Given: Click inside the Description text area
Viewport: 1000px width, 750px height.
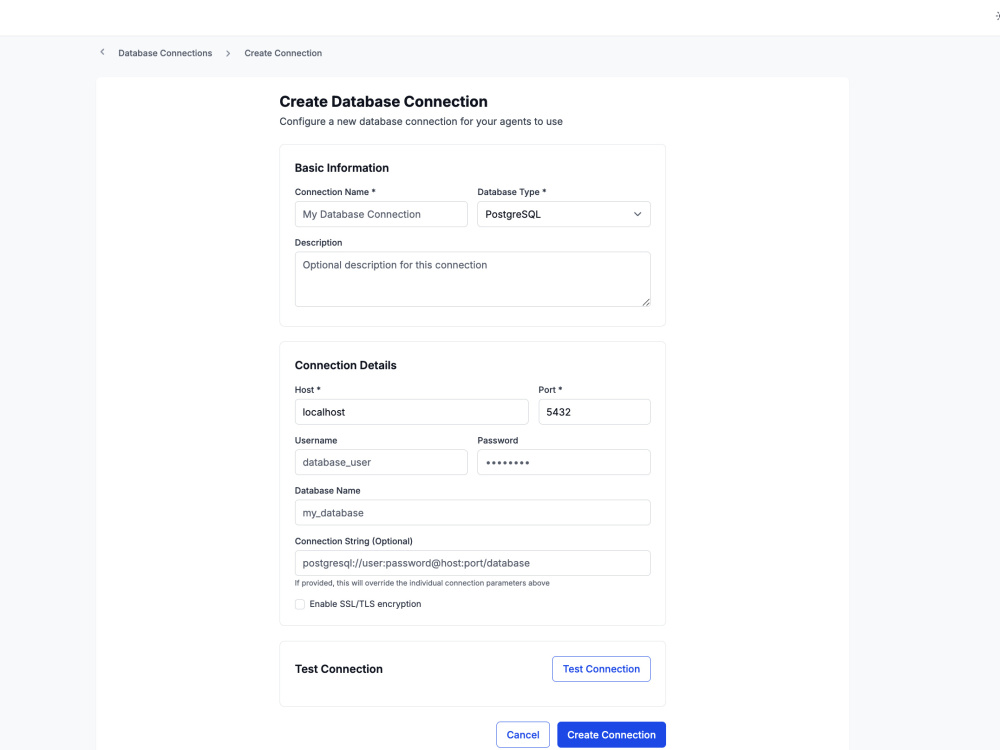Looking at the screenshot, I should click(473, 279).
